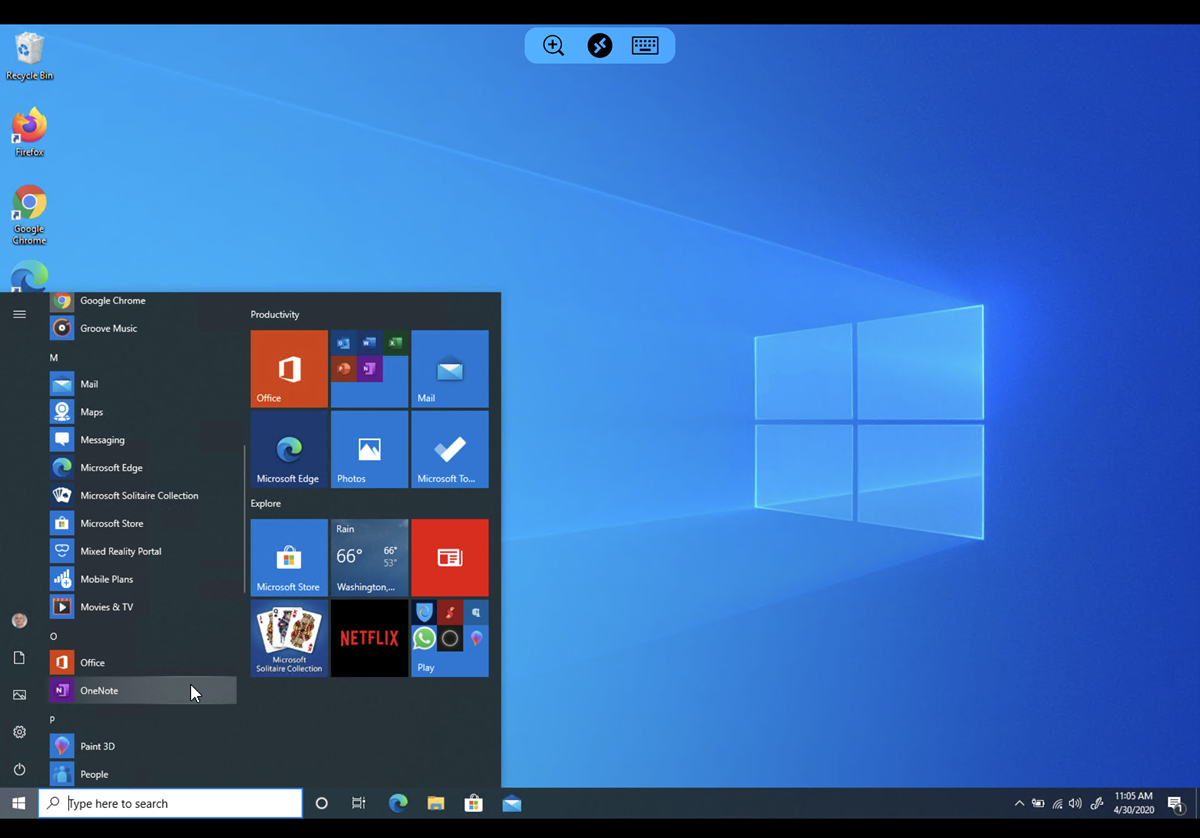The height and width of the screenshot is (838, 1200).
Task: Open the orange Office tile
Action: [x=289, y=369]
